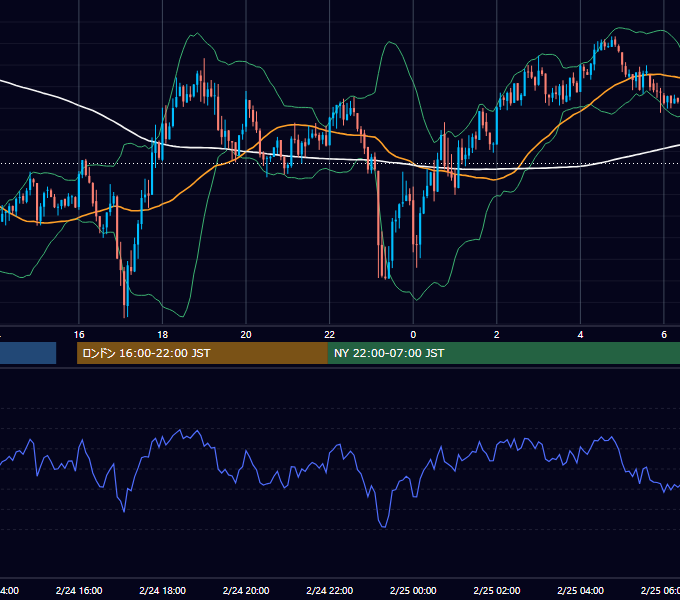Select the 20 hour label on the price chart axis
The height and width of the screenshot is (600, 680).
point(246,335)
